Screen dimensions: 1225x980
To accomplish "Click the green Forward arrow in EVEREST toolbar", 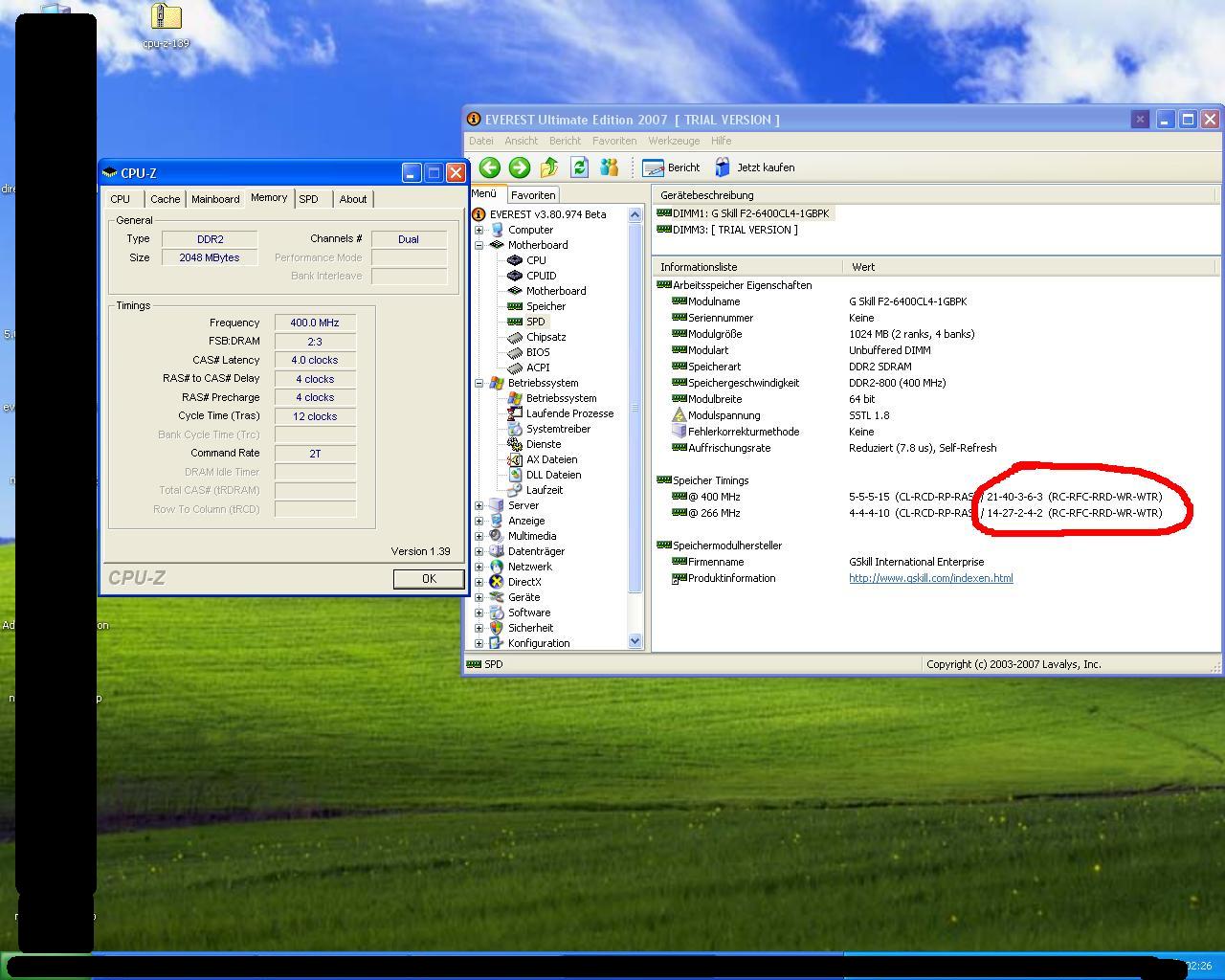I will 519,167.
